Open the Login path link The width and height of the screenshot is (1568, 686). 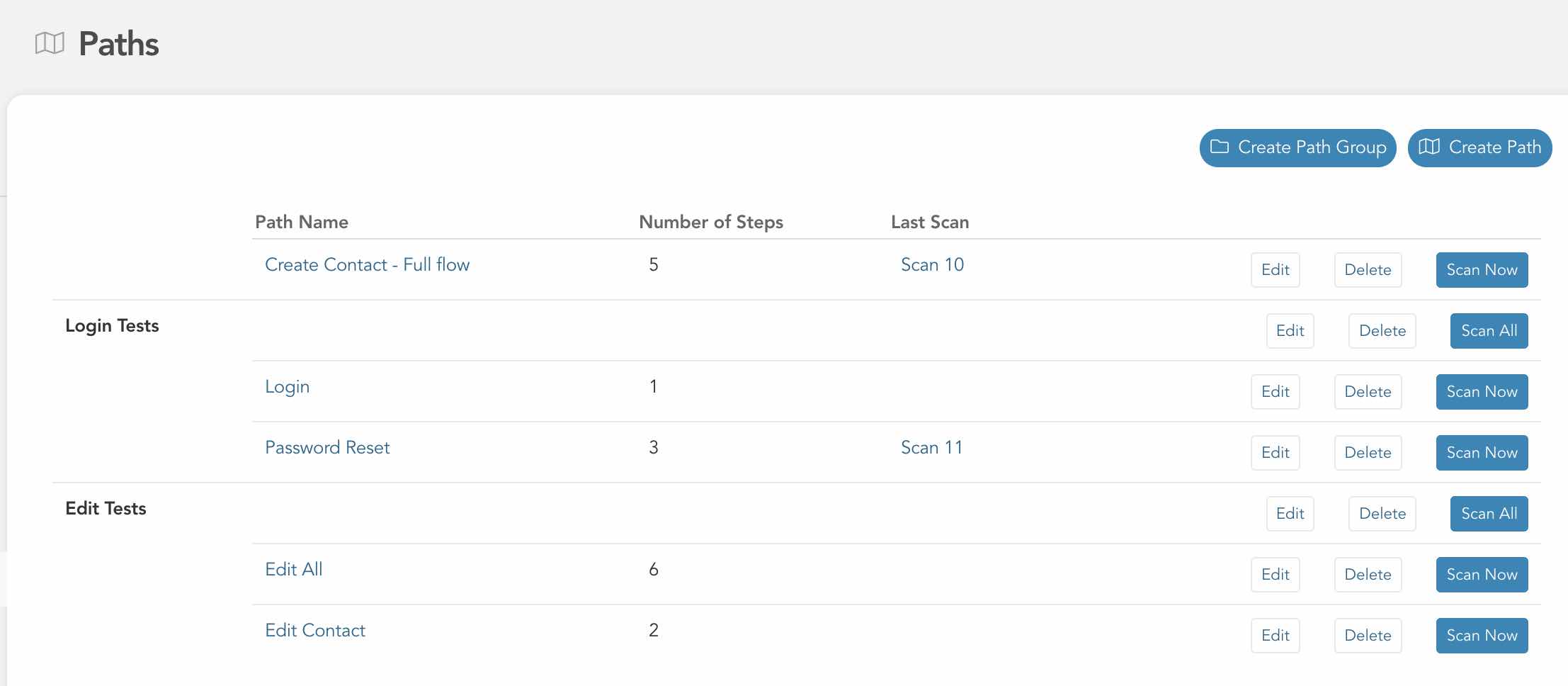click(x=287, y=387)
